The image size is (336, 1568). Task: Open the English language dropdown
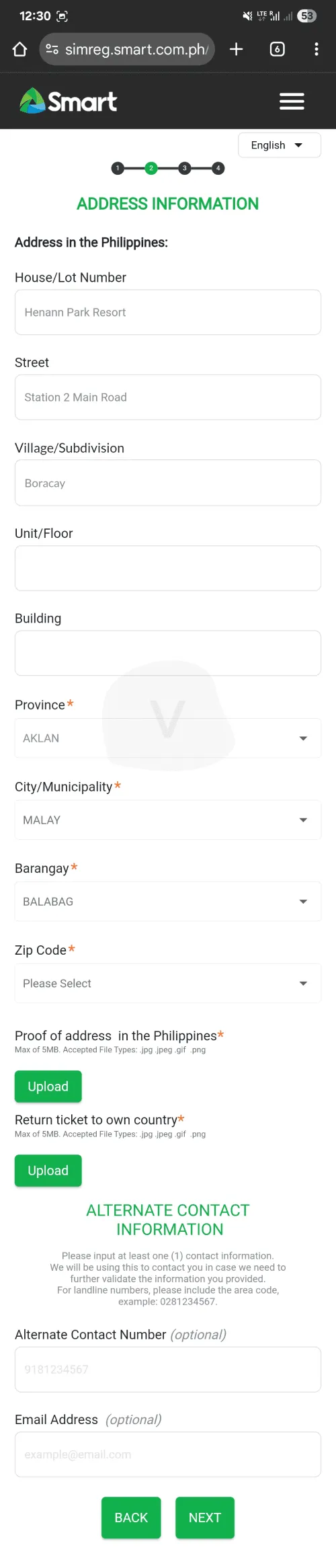(280, 145)
